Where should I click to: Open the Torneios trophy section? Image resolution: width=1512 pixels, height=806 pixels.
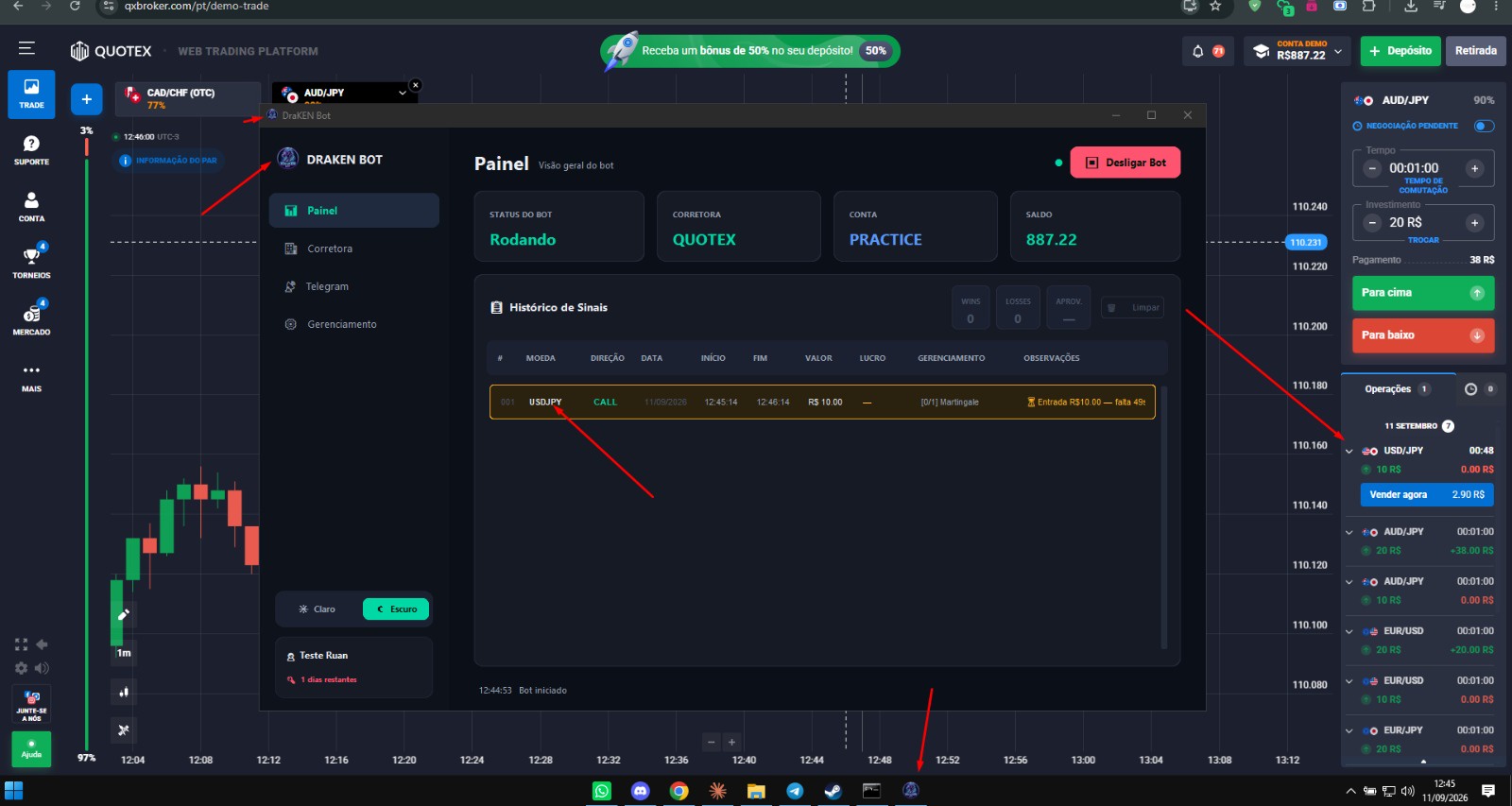point(31,263)
